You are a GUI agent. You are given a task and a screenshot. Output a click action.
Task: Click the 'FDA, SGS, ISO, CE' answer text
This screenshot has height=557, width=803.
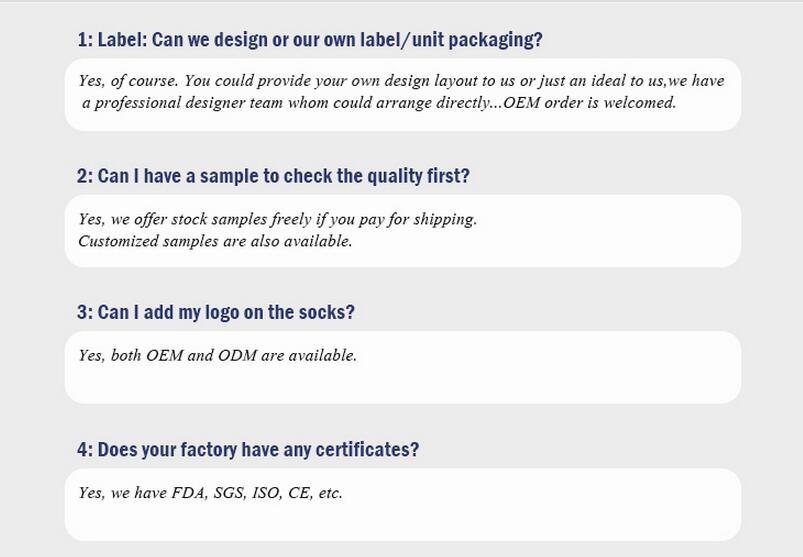(x=210, y=493)
